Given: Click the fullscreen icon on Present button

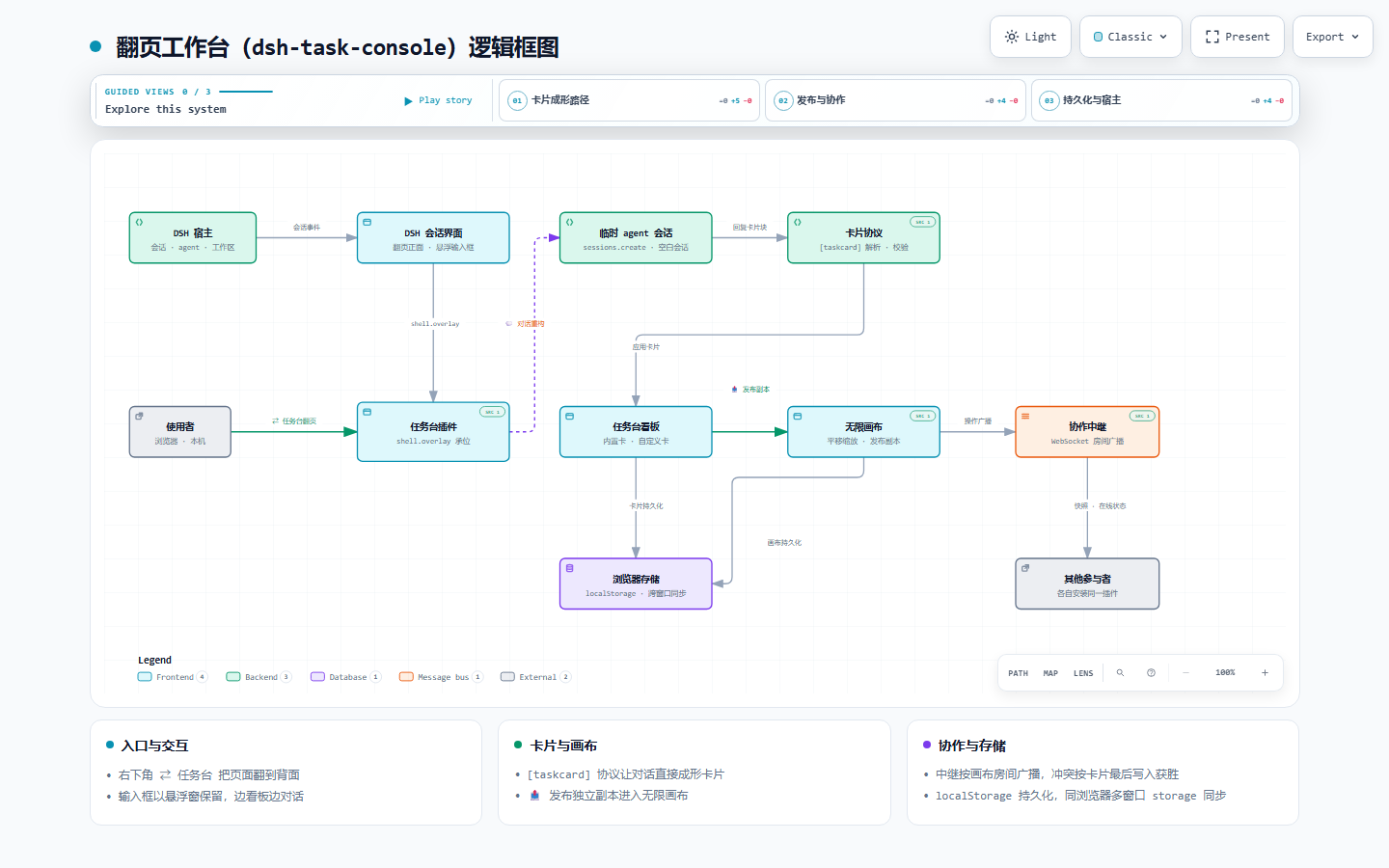Looking at the screenshot, I should pos(1212,37).
